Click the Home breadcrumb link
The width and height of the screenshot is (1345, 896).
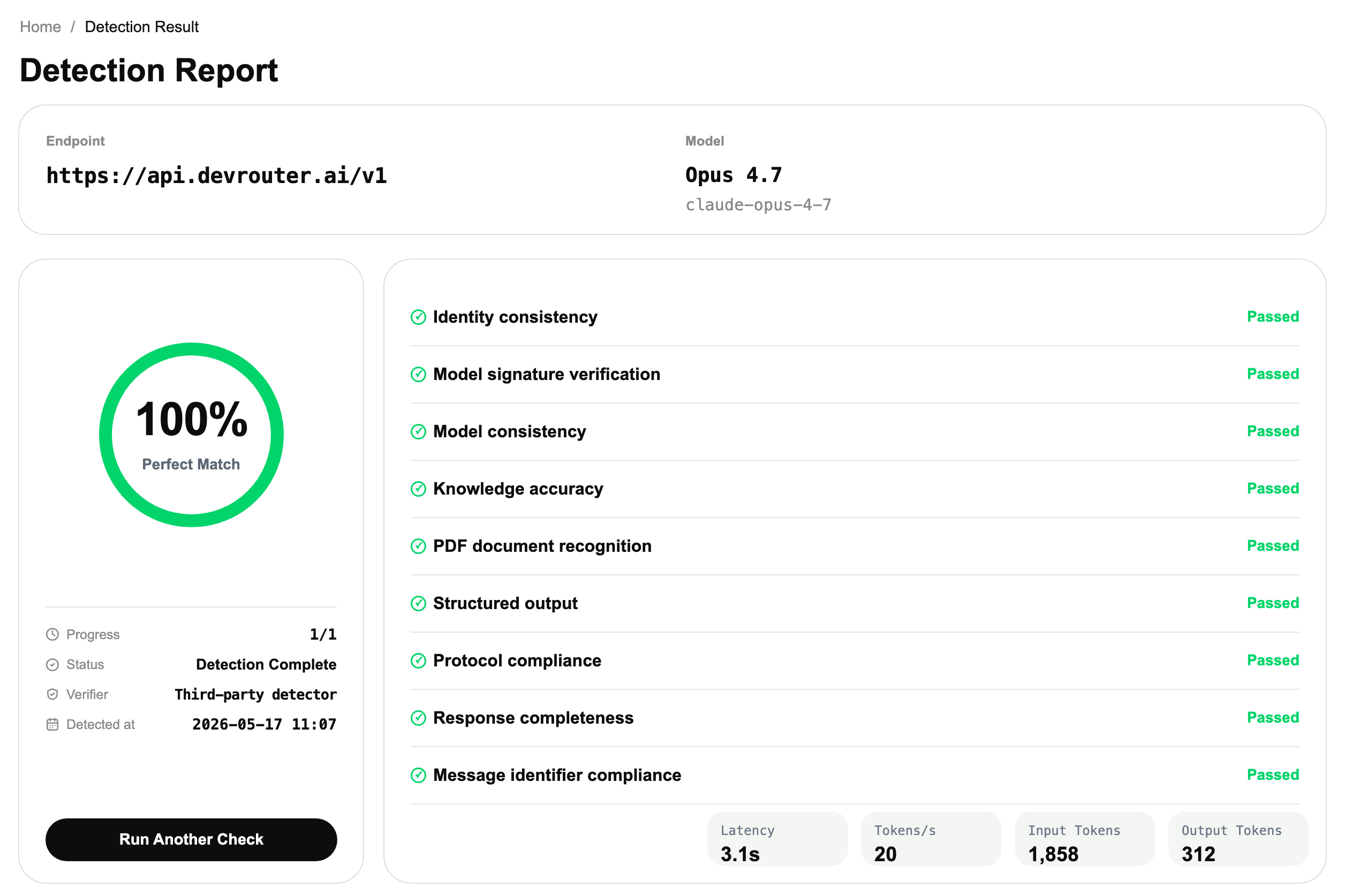[x=40, y=27]
